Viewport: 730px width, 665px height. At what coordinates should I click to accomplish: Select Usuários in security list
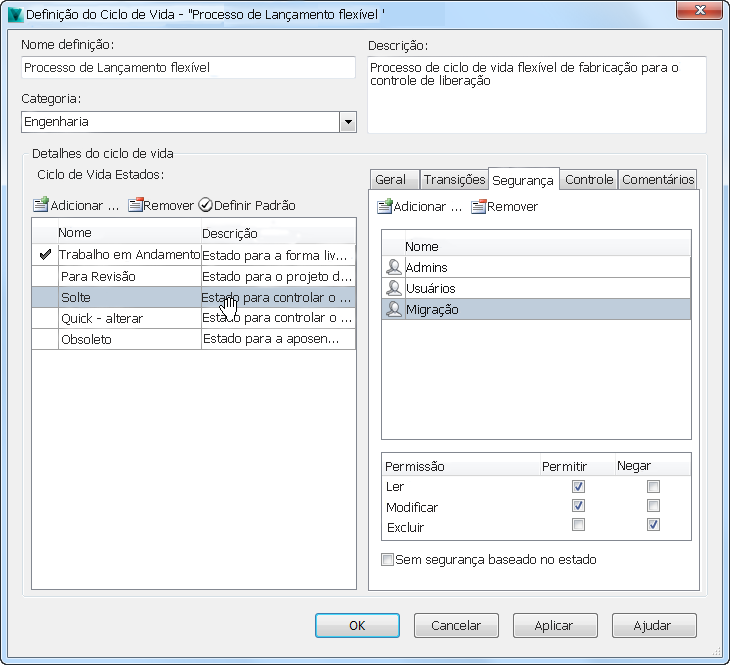click(x=536, y=288)
